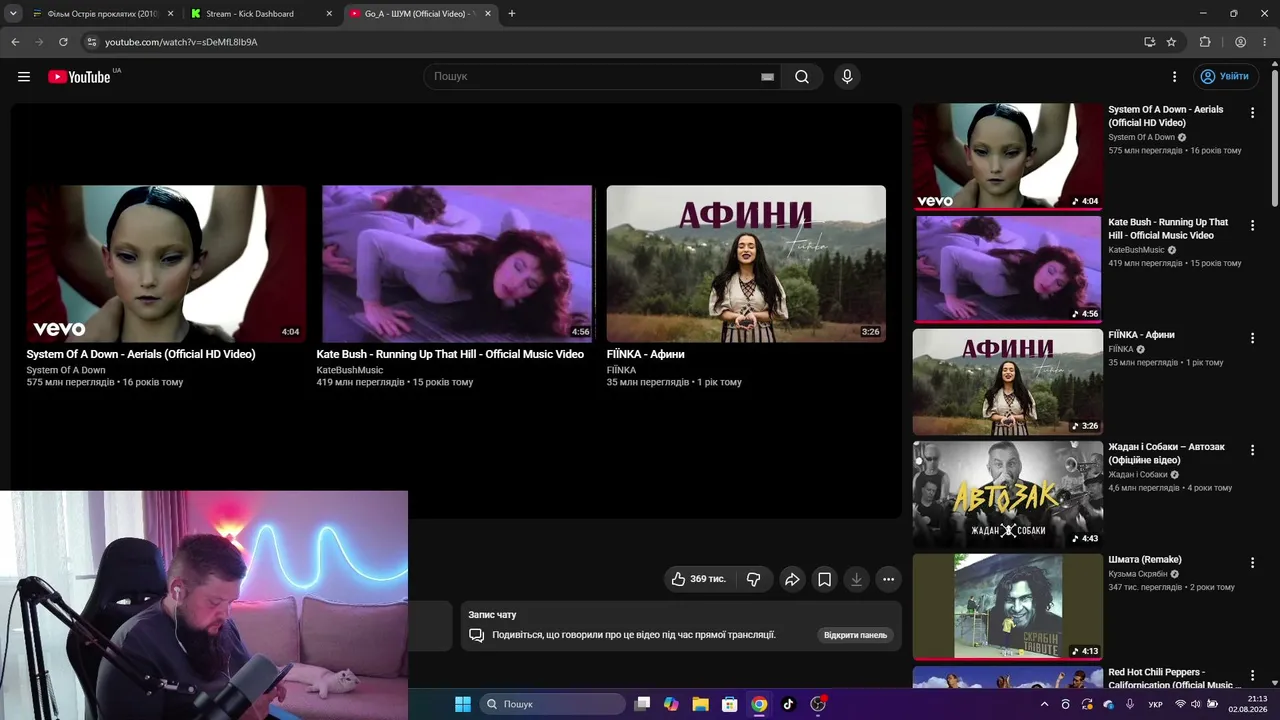Open Chrome extensions puzzle icon
The image size is (1280, 720).
pyautogui.click(x=1205, y=42)
